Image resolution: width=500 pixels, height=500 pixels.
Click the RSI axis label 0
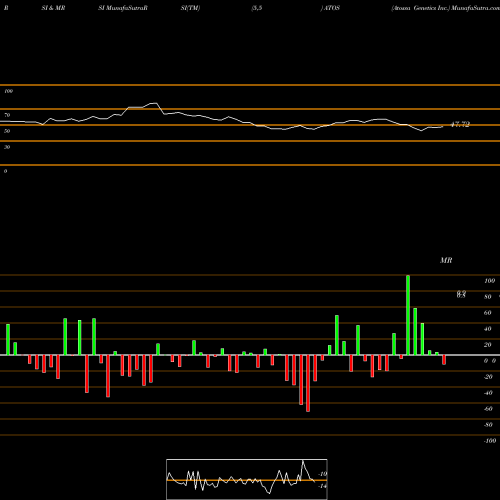pyautogui.click(x=5, y=171)
